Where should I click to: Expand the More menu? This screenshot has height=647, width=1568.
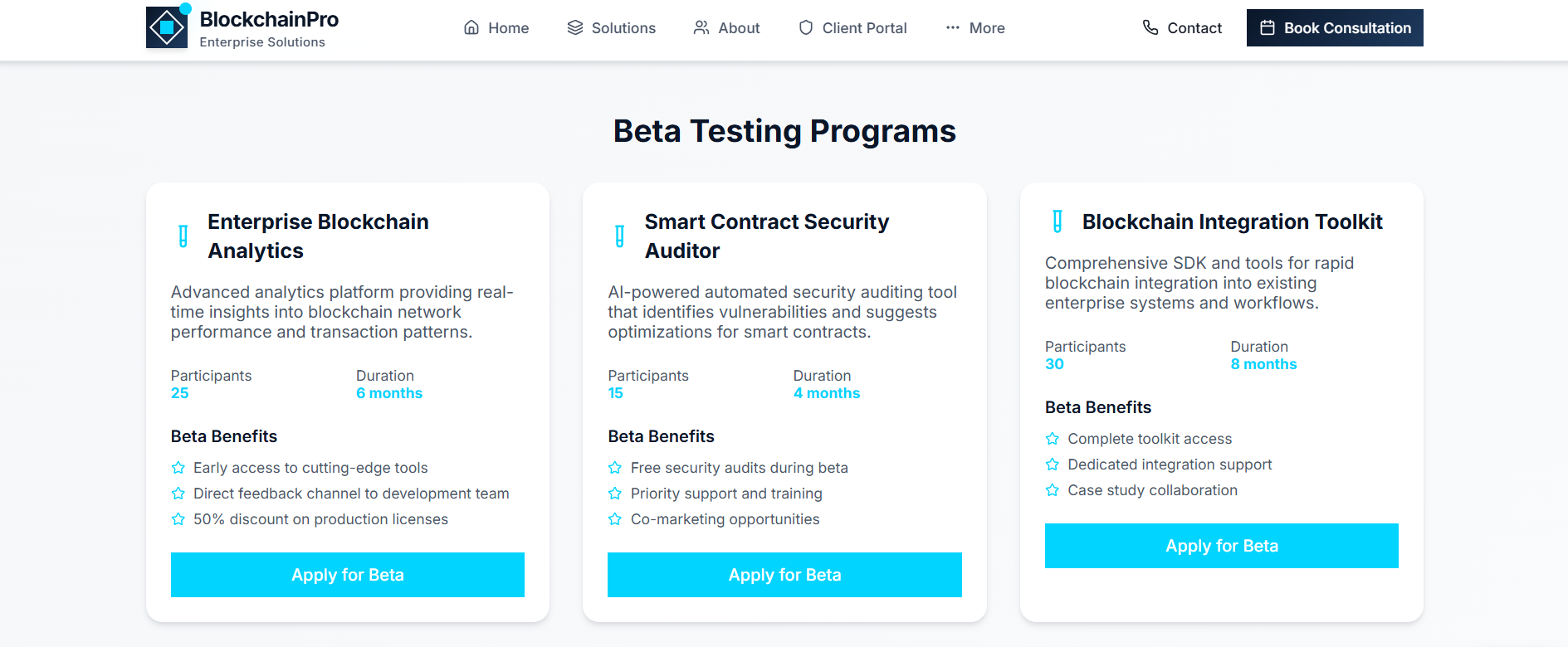coord(975,27)
